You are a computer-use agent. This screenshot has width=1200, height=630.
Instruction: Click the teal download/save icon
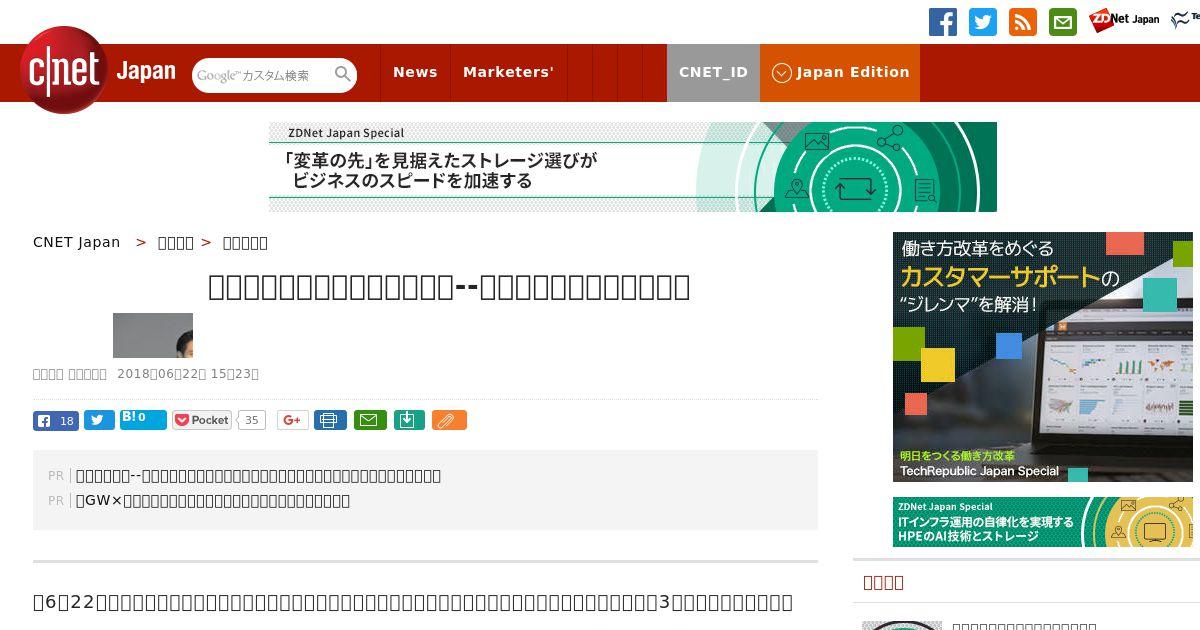coord(409,420)
